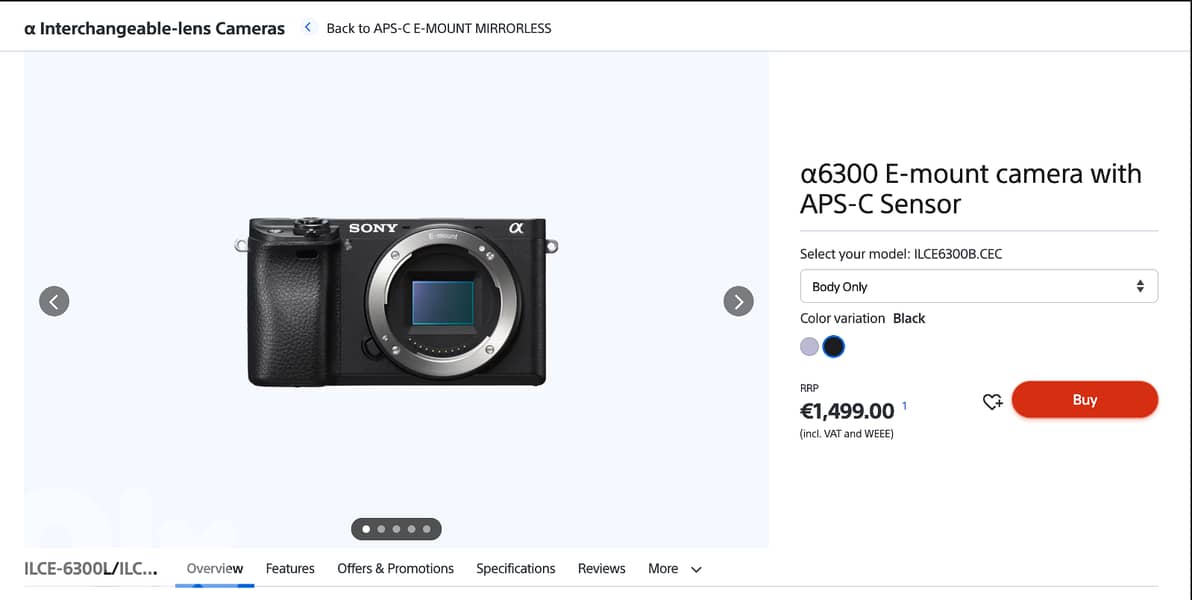Click the alpha logo in top left
Image resolution: width=1192 pixels, height=600 pixels.
tap(30, 28)
